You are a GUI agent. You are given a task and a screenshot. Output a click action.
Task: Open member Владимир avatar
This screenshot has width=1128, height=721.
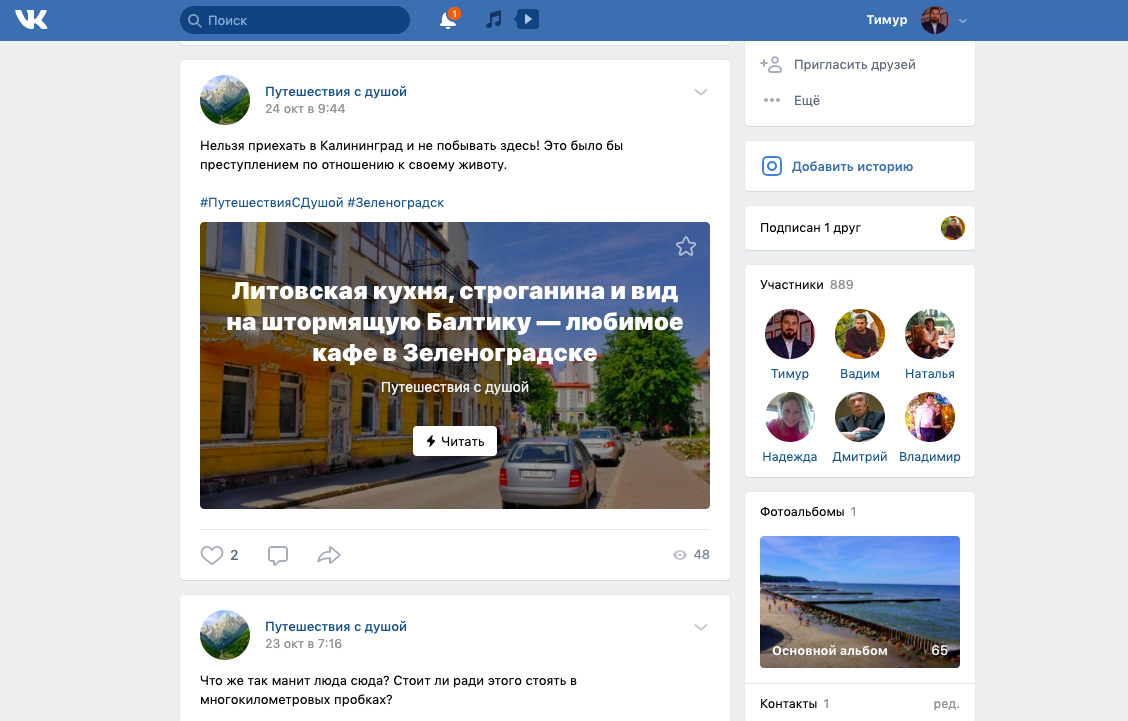[x=929, y=417]
